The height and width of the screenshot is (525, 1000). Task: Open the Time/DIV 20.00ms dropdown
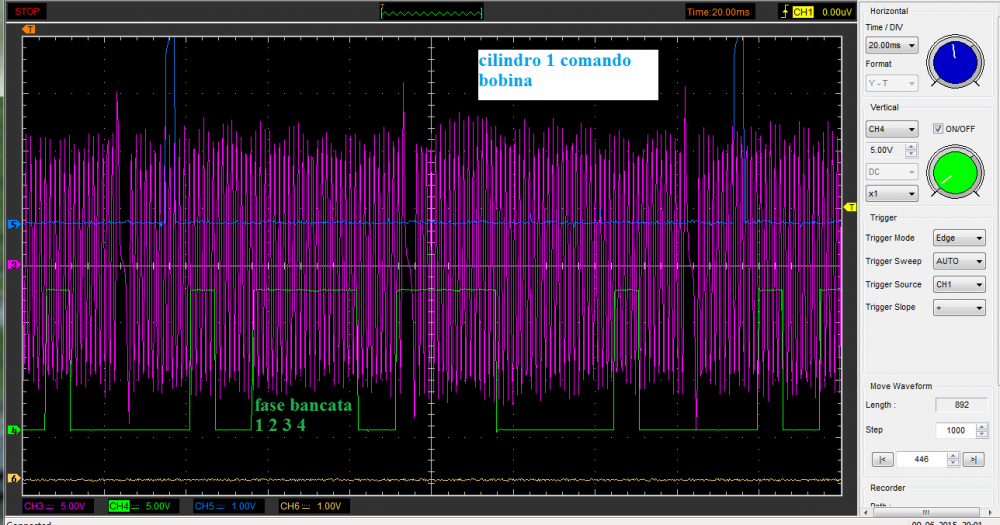(891, 45)
